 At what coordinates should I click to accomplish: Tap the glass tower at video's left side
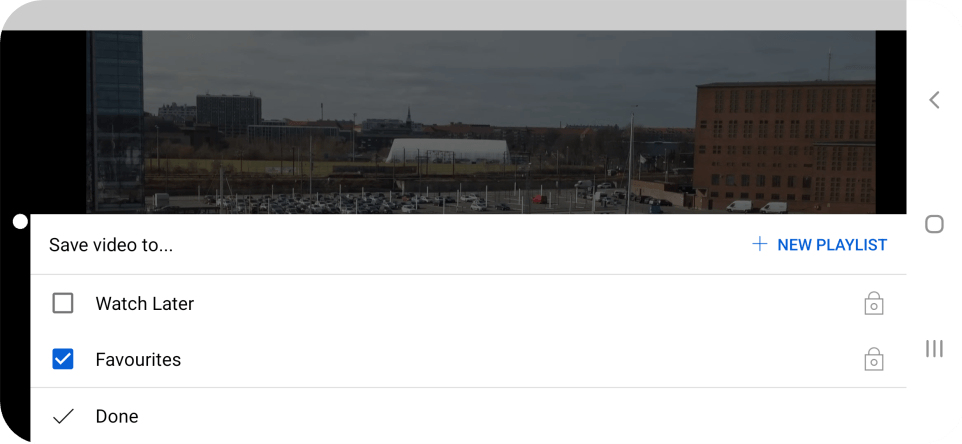click(x=115, y=121)
